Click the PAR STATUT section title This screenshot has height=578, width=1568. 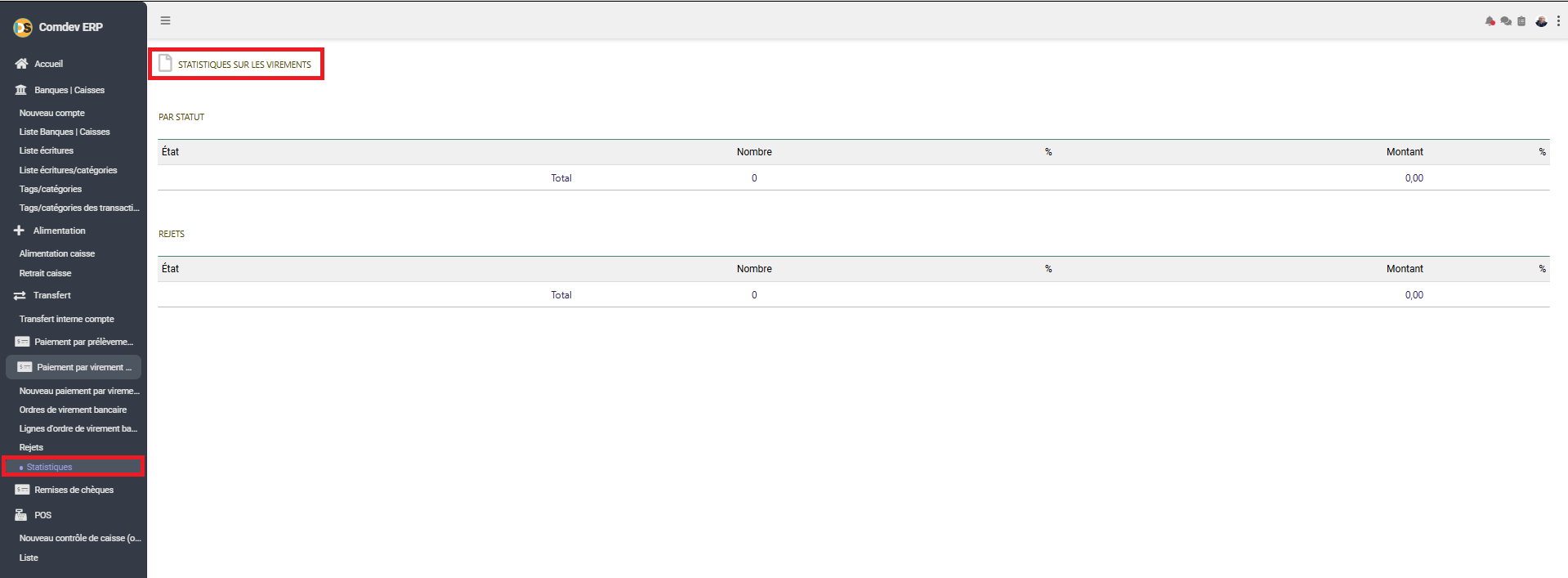click(x=181, y=117)
